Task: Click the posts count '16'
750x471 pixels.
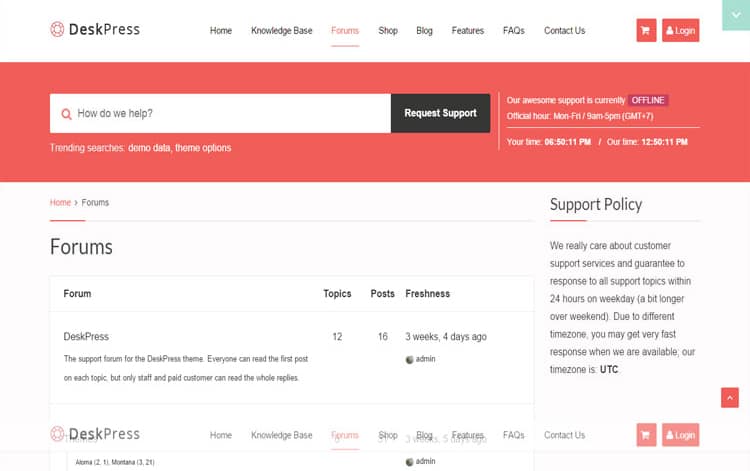Action: pyautogui.click(x=383, y=337)
